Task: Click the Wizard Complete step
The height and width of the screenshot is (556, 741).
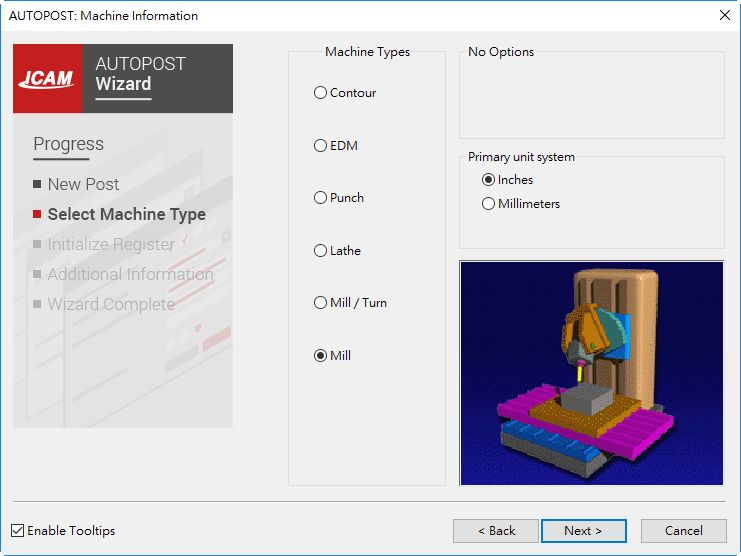Action: coord(111,304)
